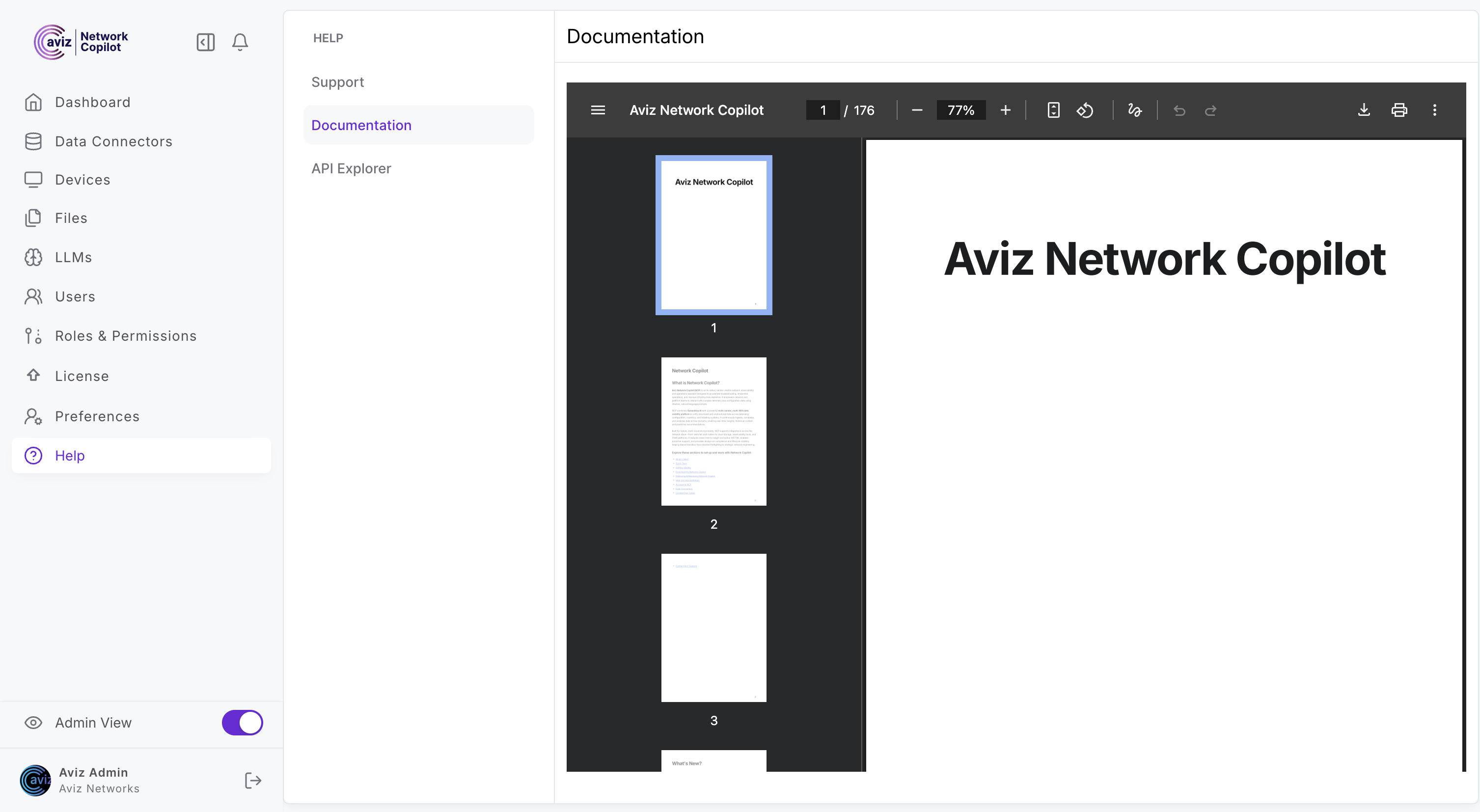Zoom out of the PDF
Image resolution: width=1480 pixels, height=812 pixels.
[917, 109]
